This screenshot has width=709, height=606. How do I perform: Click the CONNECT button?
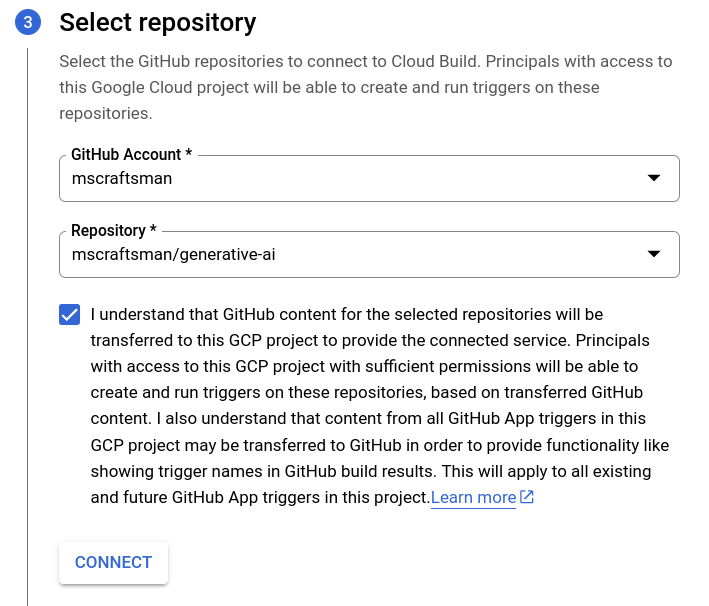click(113, 562)
